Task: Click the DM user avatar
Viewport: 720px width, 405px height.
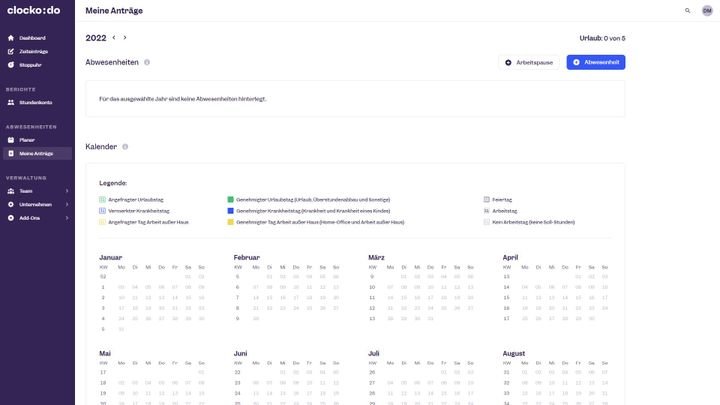Action: [x=707, y=10]
